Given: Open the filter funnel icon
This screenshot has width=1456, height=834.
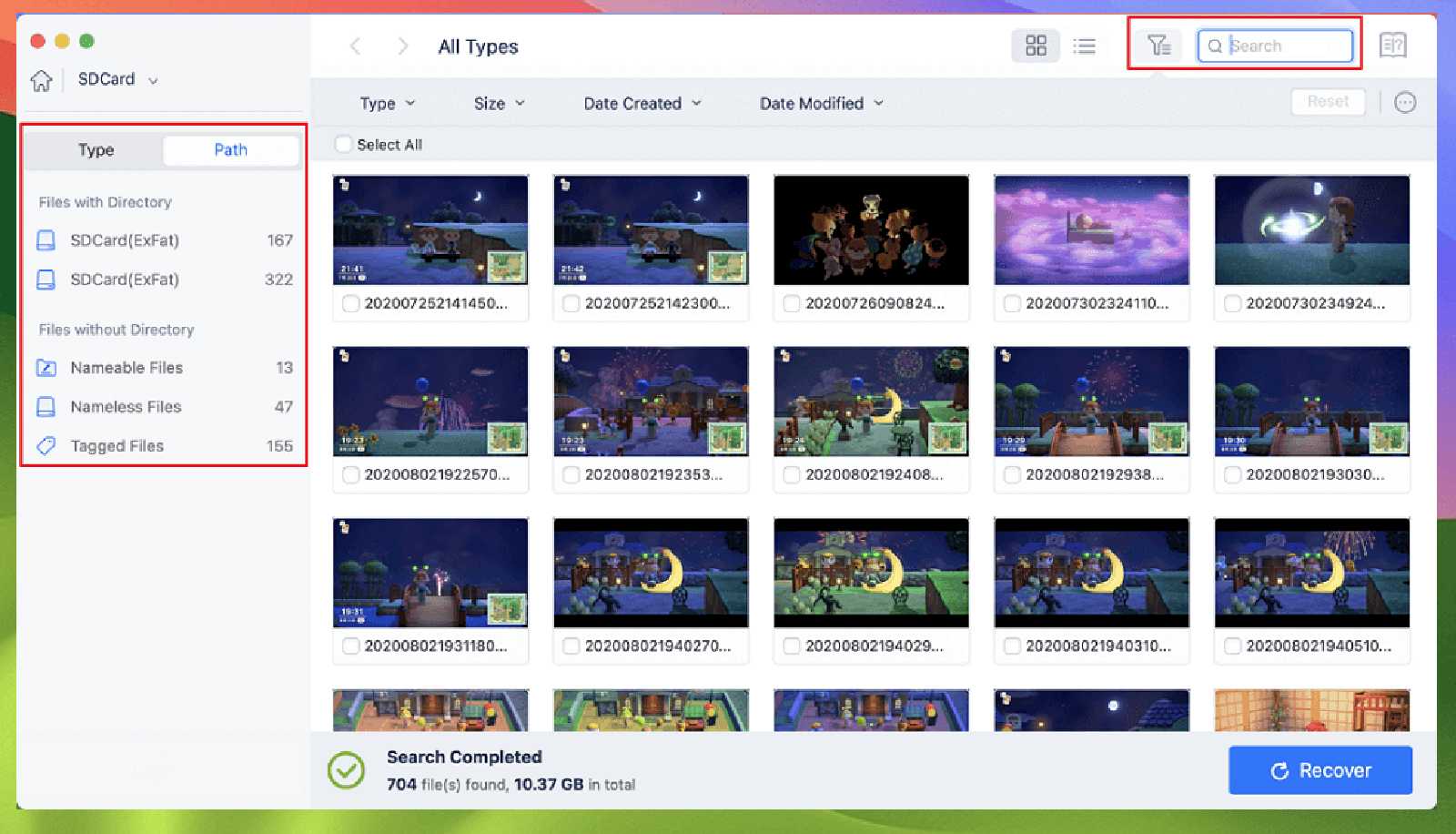Looking at the screenshot, I should click(1158, 45).
